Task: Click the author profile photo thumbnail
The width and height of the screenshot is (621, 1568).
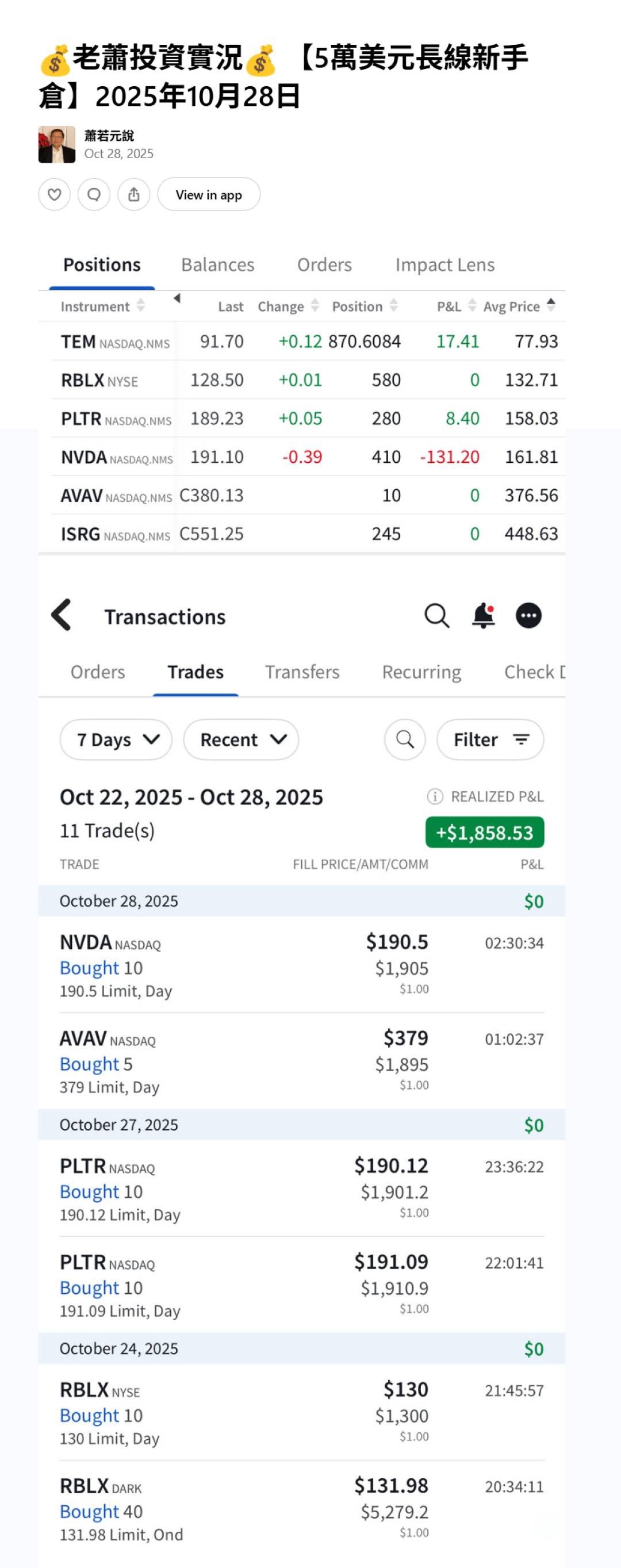Action: pos(56,144)
